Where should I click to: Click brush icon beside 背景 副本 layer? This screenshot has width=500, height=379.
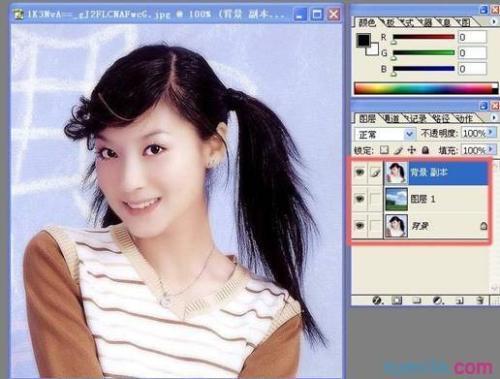[x=375, y=173]
